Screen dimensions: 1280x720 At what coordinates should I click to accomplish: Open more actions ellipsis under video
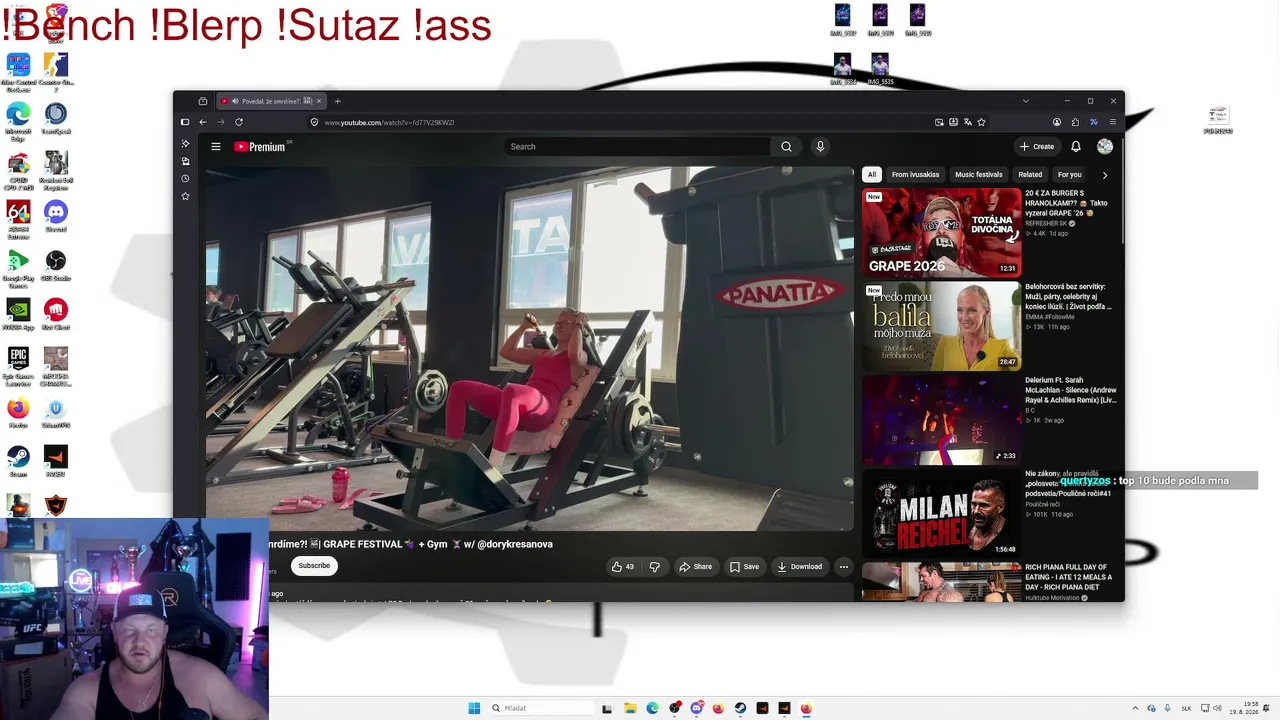843,567
